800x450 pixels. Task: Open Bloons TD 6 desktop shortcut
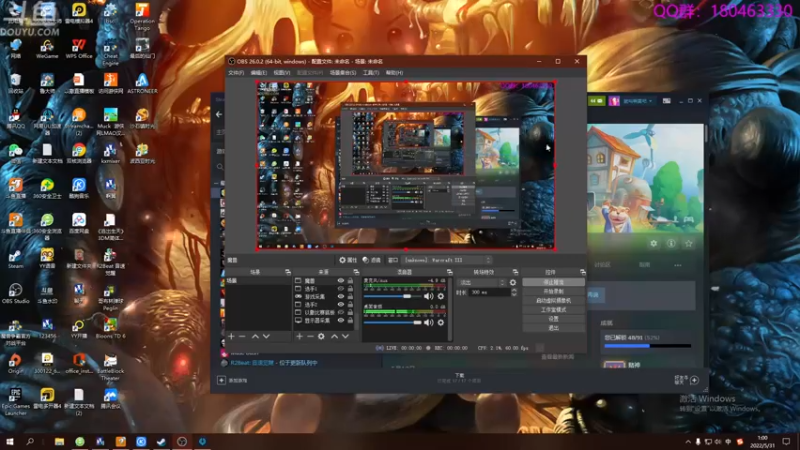[110, 328]
